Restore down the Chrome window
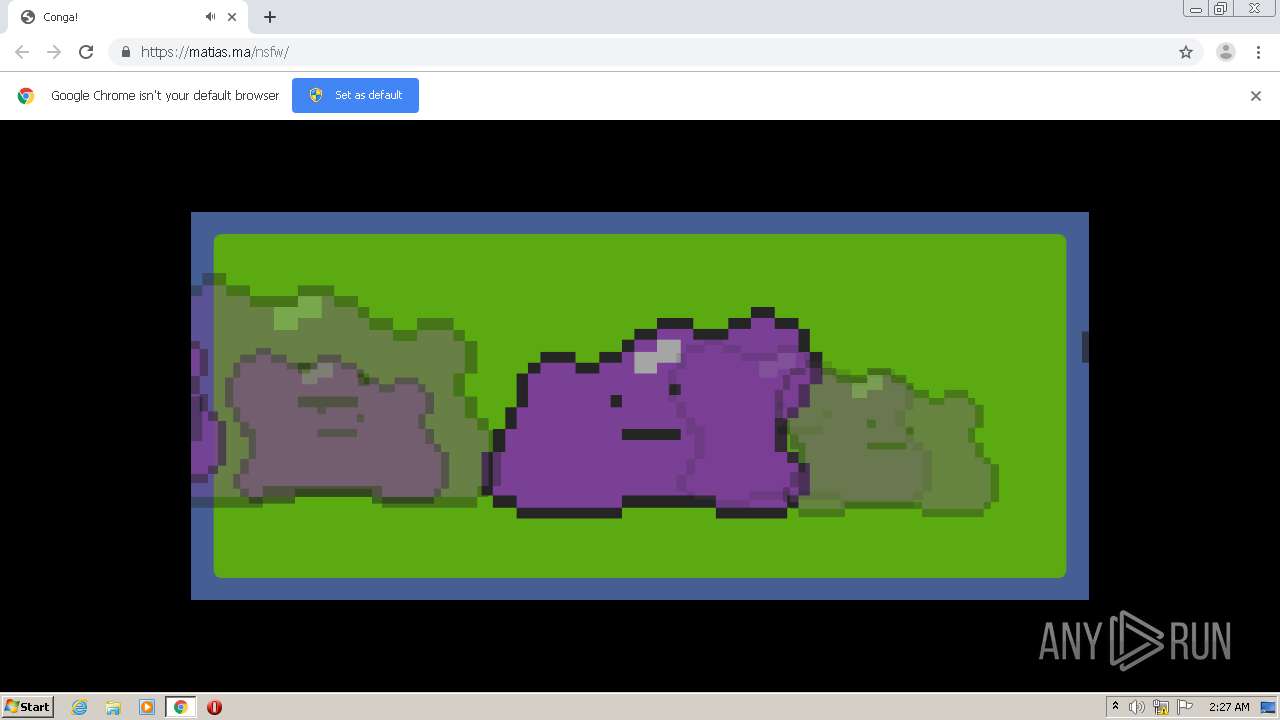The height and width of the screenshot is (720, 1280). [x=1221, y=9]
